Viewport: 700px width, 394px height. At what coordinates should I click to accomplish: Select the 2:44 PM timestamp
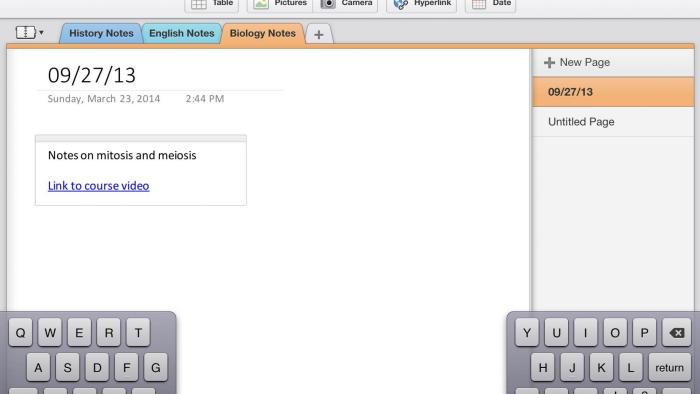pyautogui.click(x=205, y=99)
